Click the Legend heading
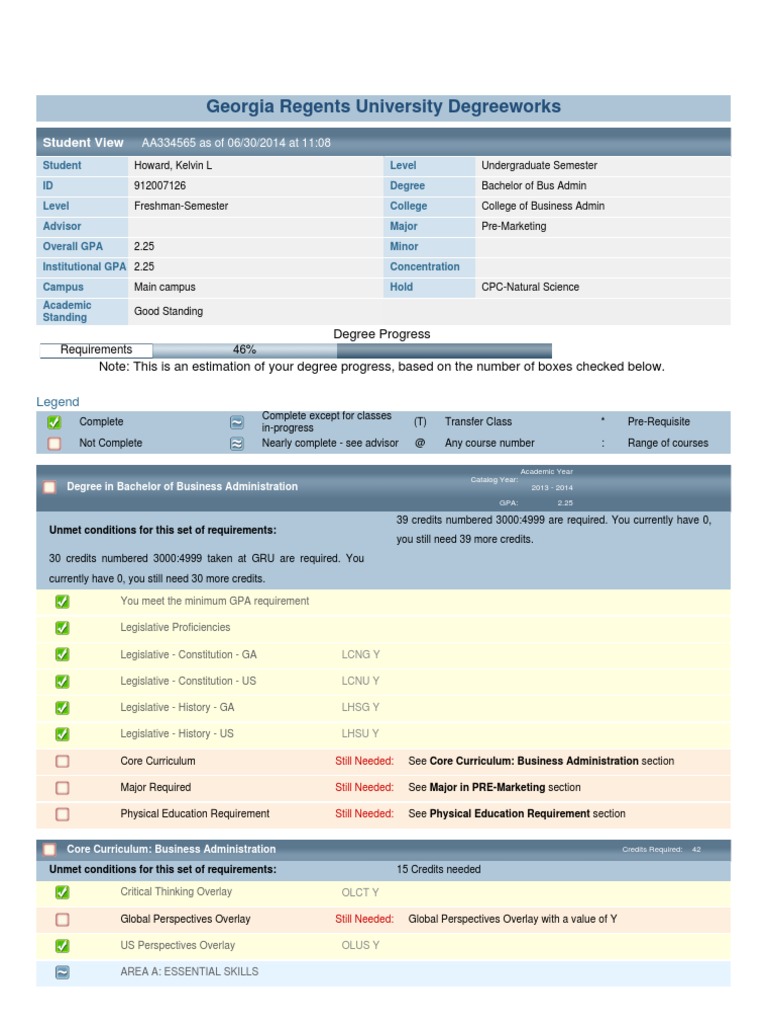 [x=57, y=402]
